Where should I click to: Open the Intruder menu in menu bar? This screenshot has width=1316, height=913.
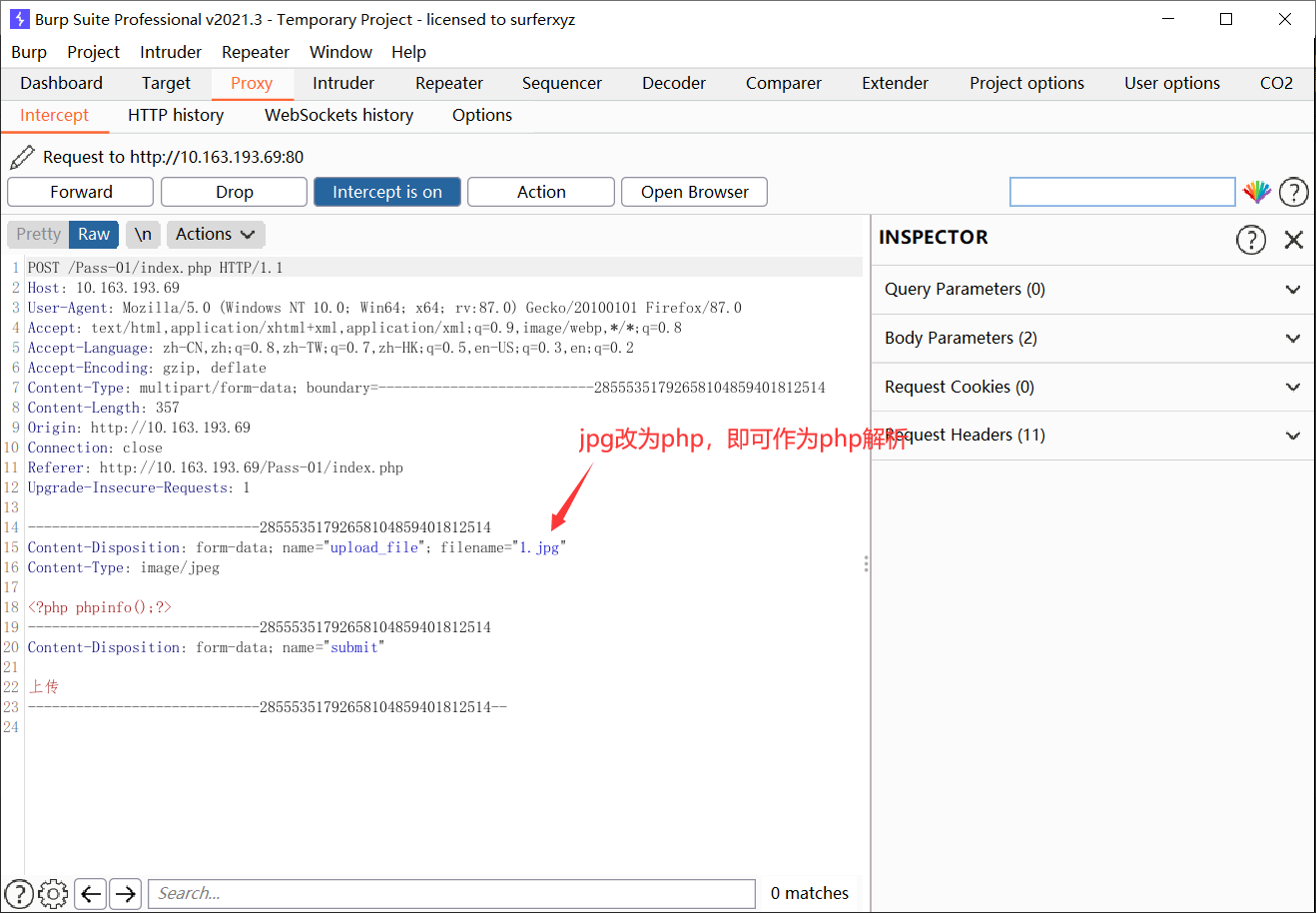tap(171, 52)
